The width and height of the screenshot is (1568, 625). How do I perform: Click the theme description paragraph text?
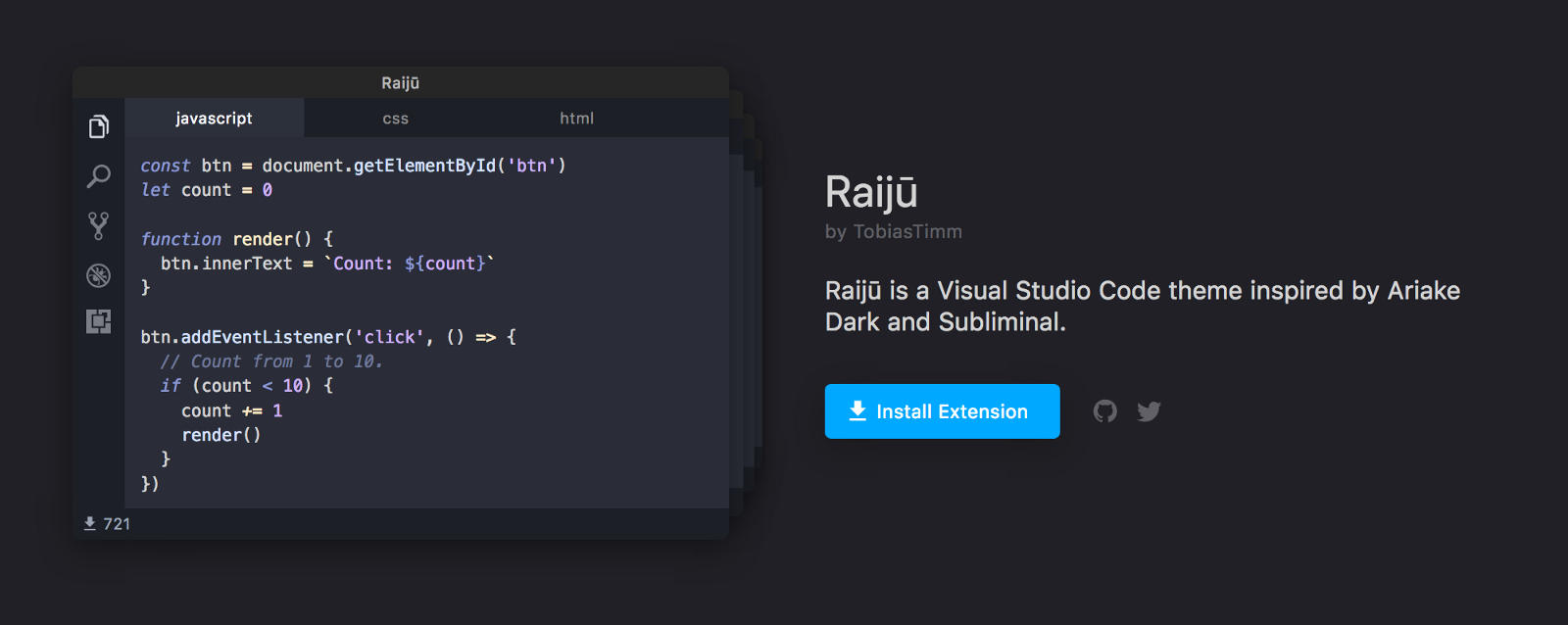(1142, 306)
